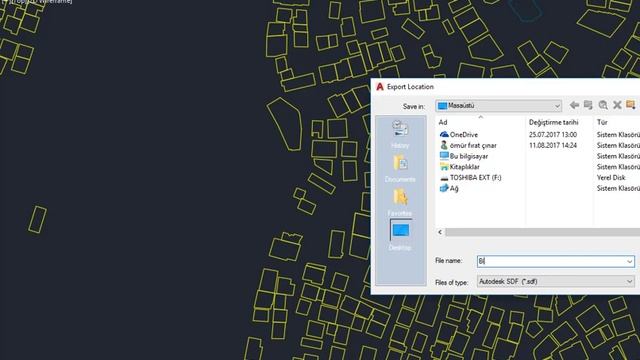Click the Search the Web icon
This screenshot has height=360, width=640.
(603, 105)
